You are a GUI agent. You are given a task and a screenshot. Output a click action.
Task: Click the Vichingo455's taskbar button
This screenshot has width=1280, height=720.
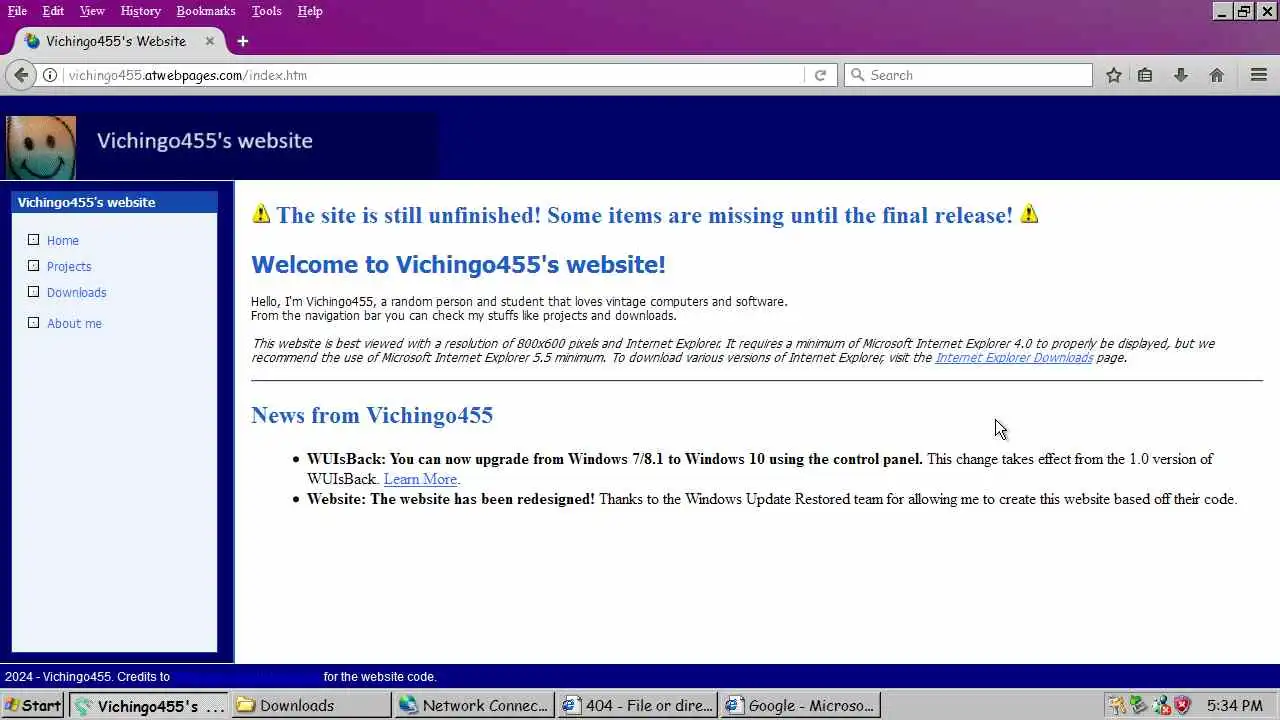[149, 705]
